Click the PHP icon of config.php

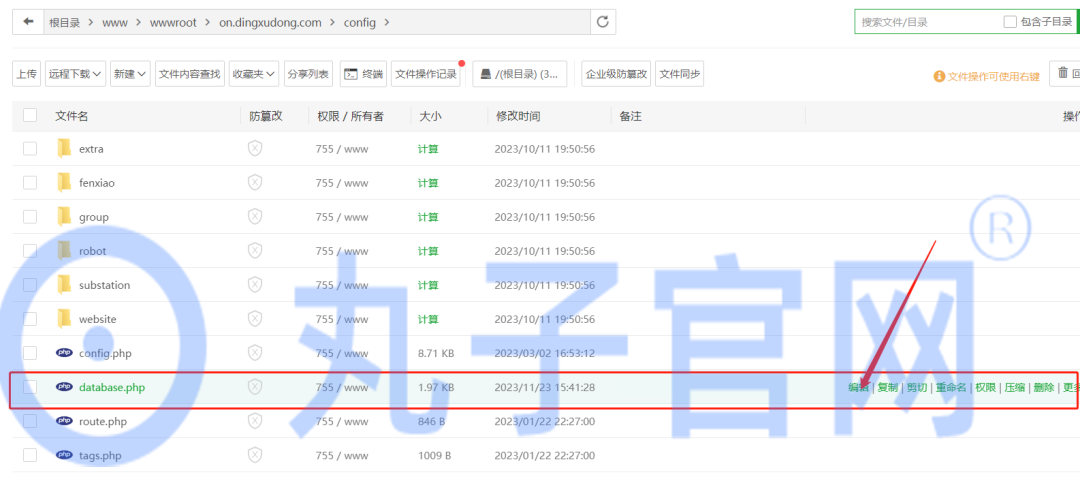point(64,353)
